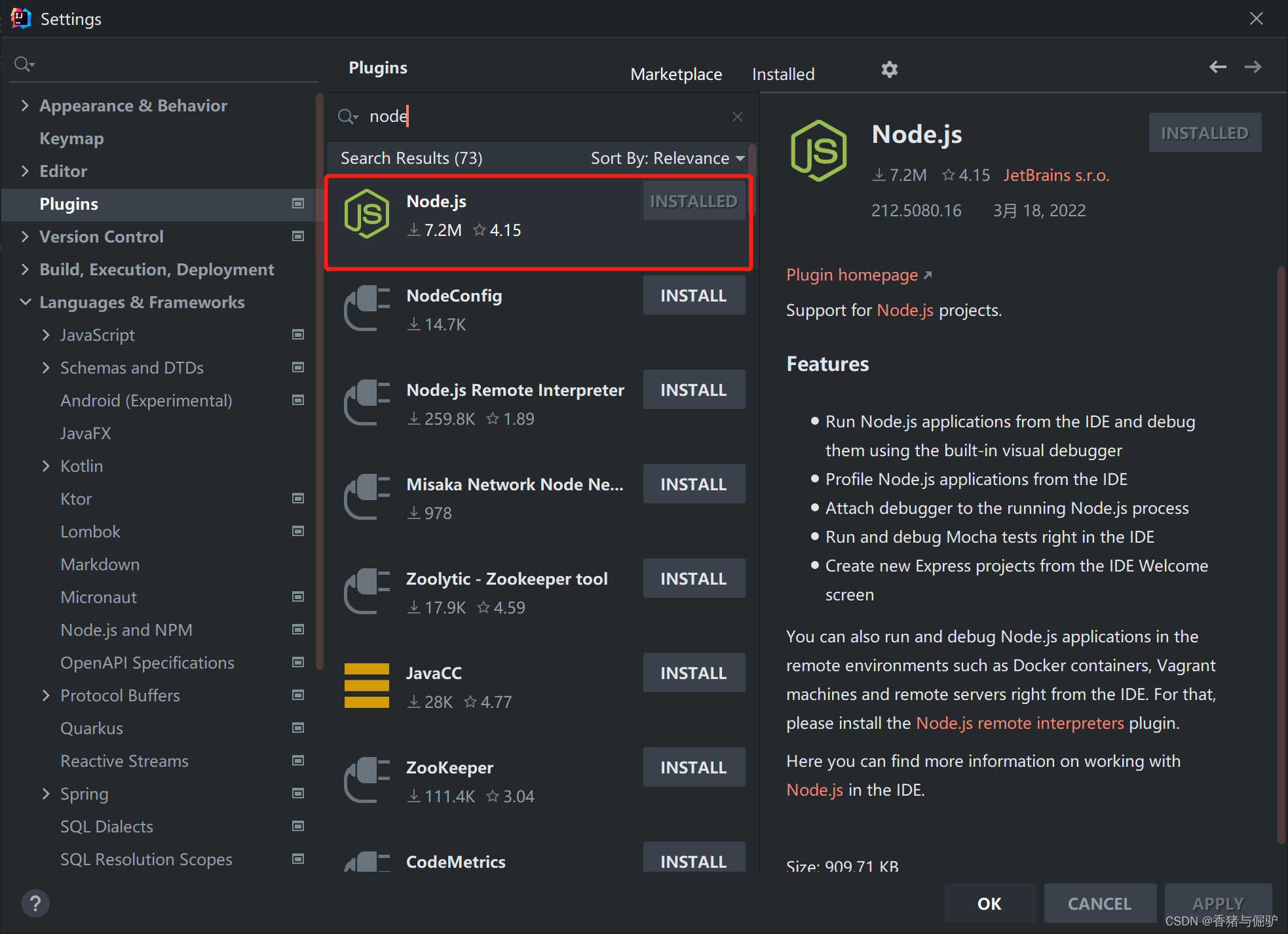1288x934 pixels.
Task: Open Keymap settings
Action: click(71, 139)
